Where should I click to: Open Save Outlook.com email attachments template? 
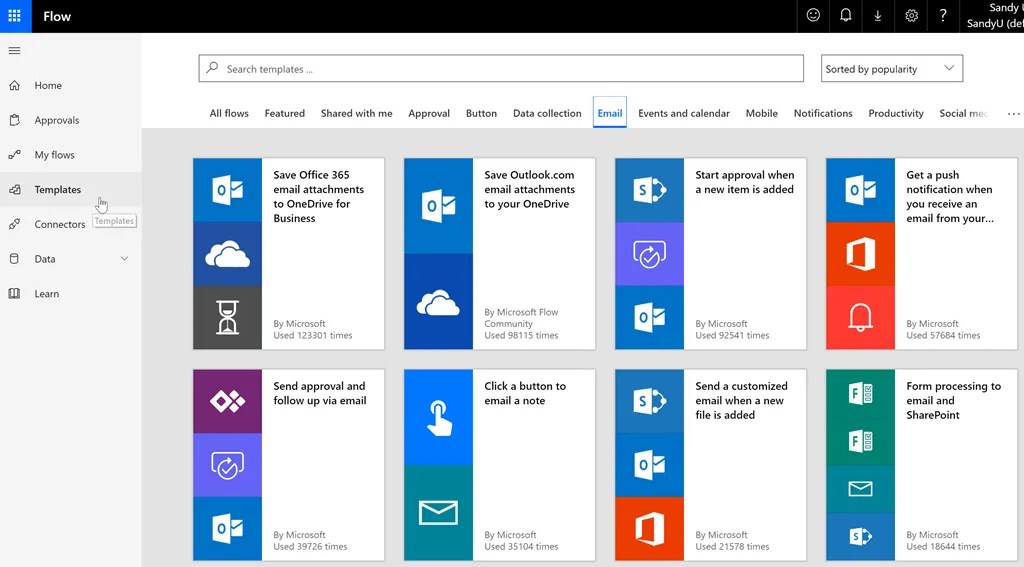tap(500, 253)
